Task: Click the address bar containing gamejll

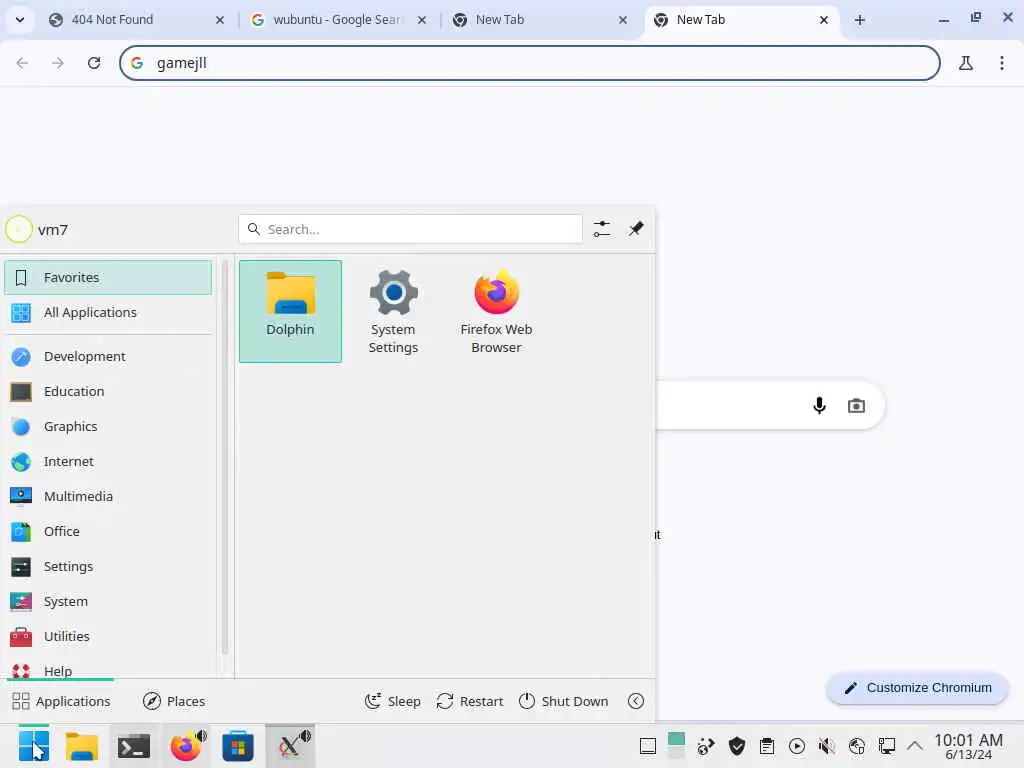Action: point(530,63)
